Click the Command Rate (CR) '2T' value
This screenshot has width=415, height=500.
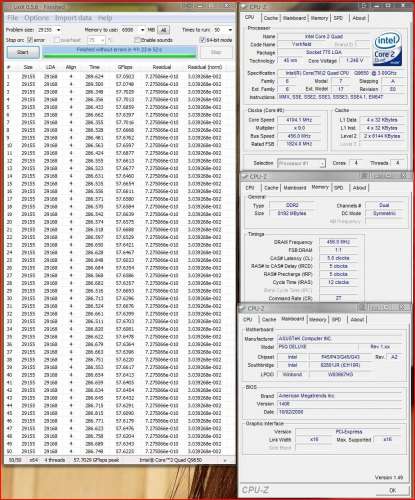pyautogui.click(x=338, y=298)
